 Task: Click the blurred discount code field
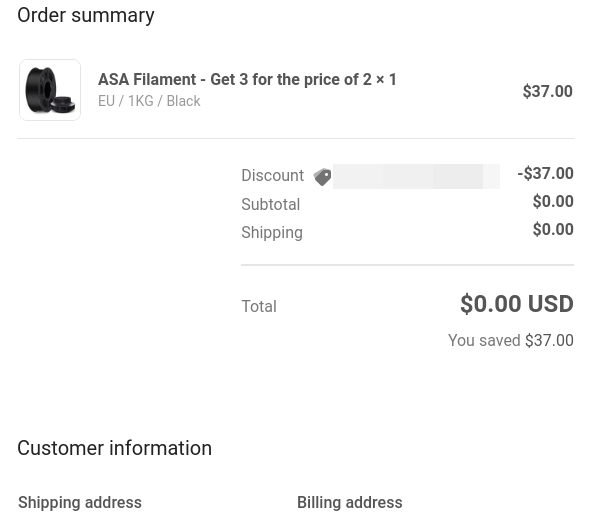pyautogui.click(x=416, y=176)
